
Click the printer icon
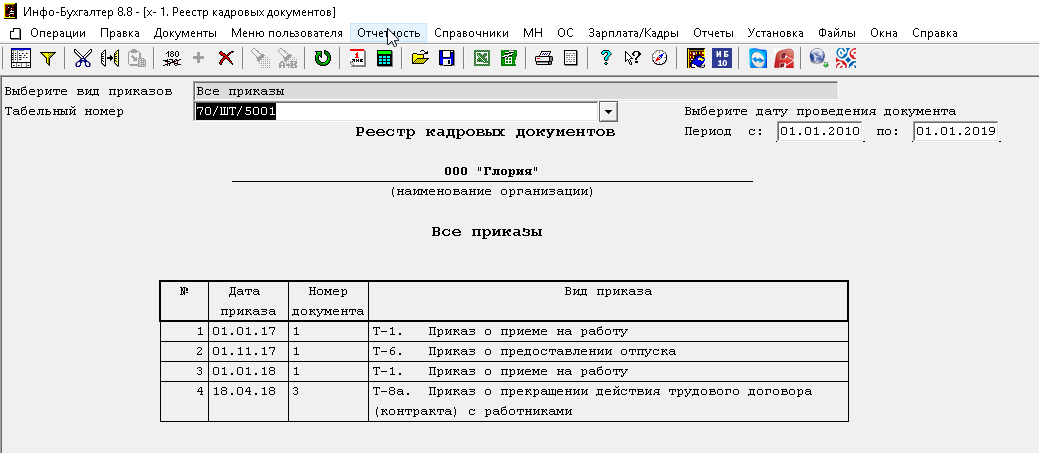click(x=544, y=58)
